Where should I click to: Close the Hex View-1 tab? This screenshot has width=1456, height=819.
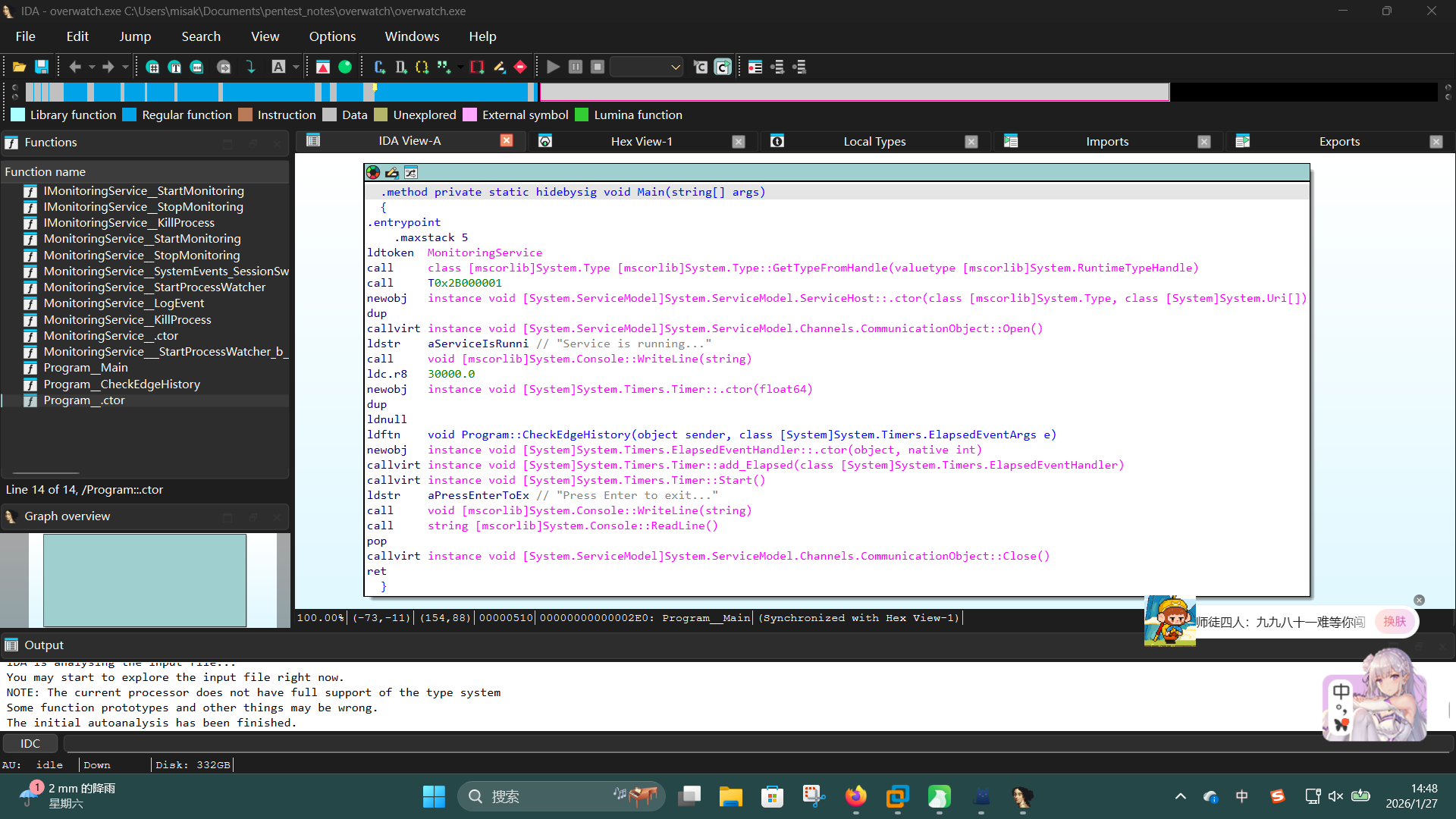point(738,142)
